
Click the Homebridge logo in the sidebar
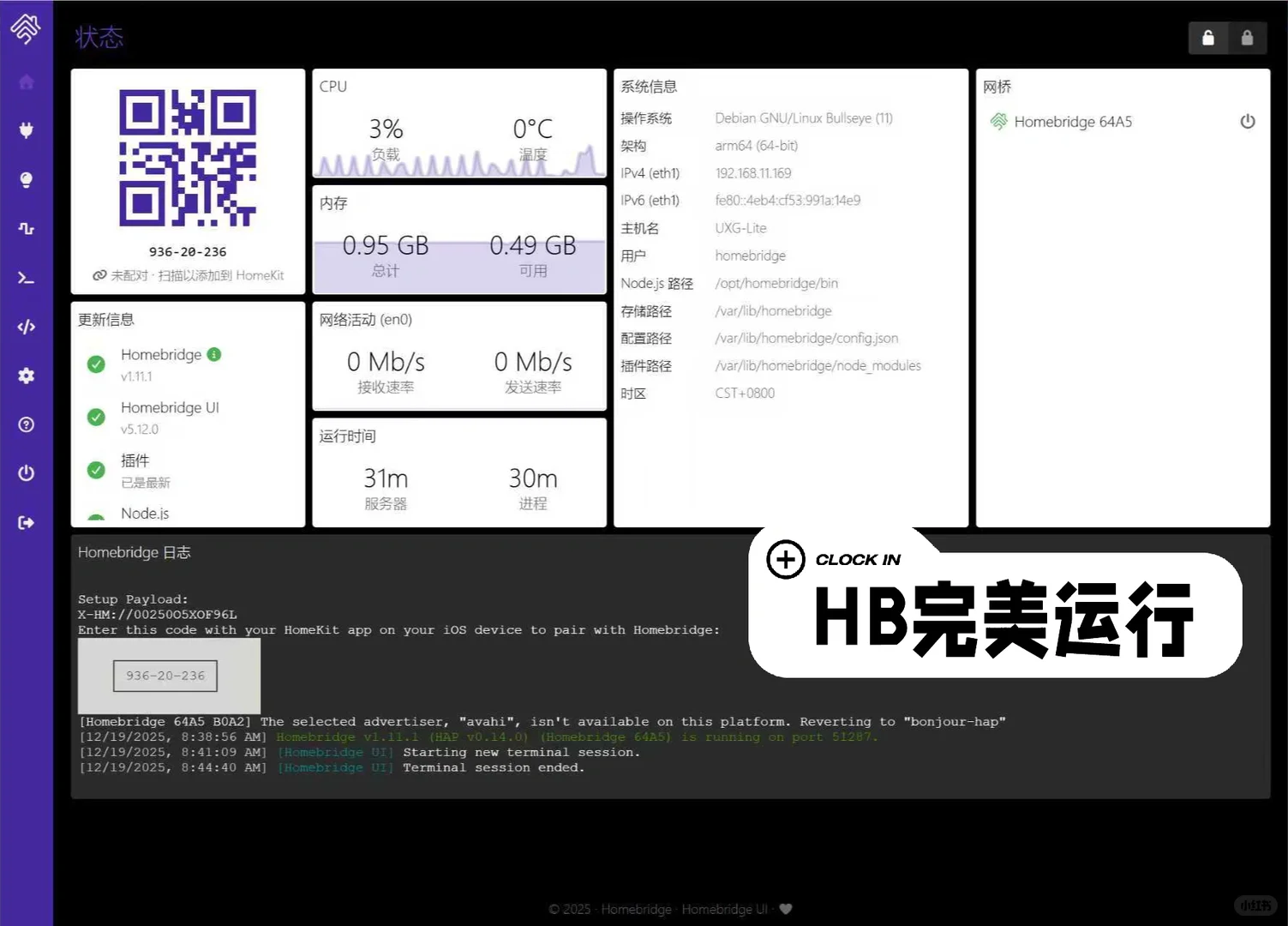[x=26, y=28]
